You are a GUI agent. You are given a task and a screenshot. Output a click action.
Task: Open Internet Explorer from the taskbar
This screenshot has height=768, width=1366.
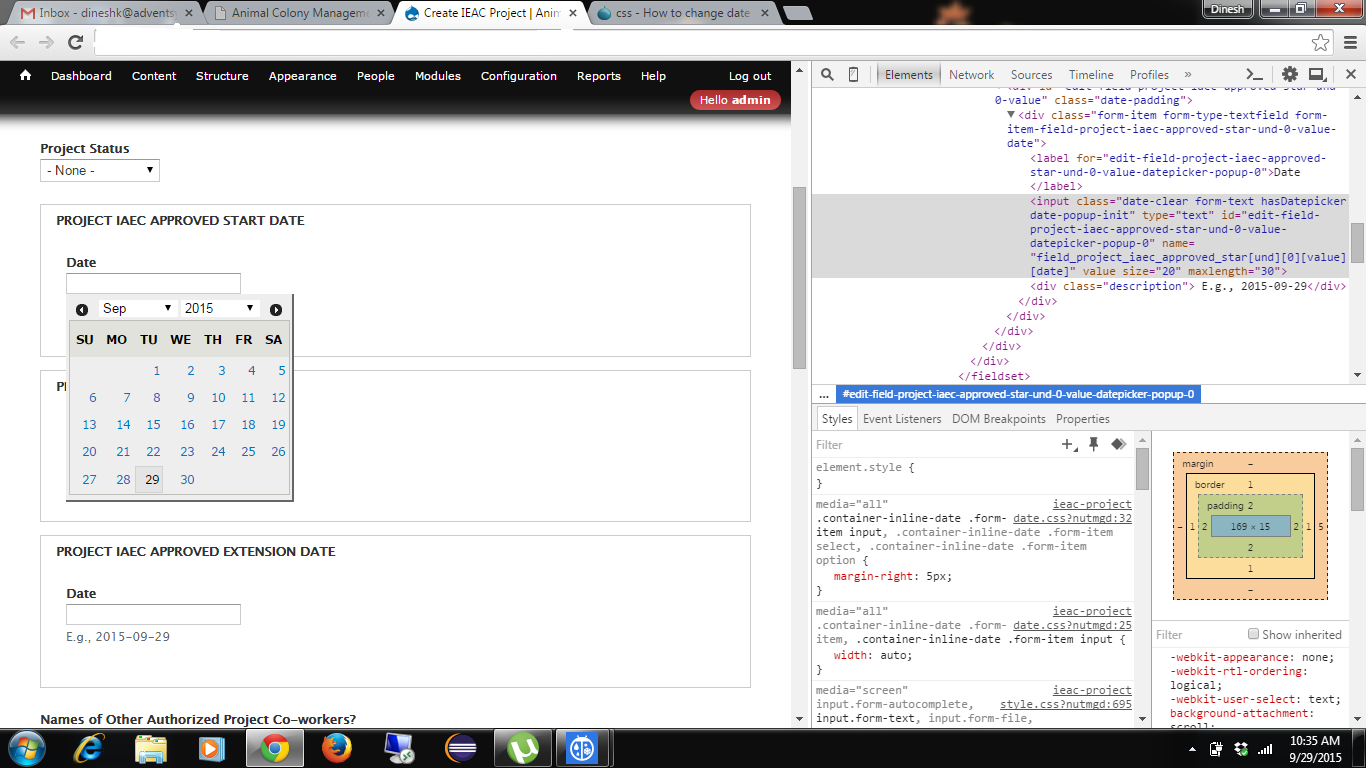pyautogui.click(x=90, y=748)
